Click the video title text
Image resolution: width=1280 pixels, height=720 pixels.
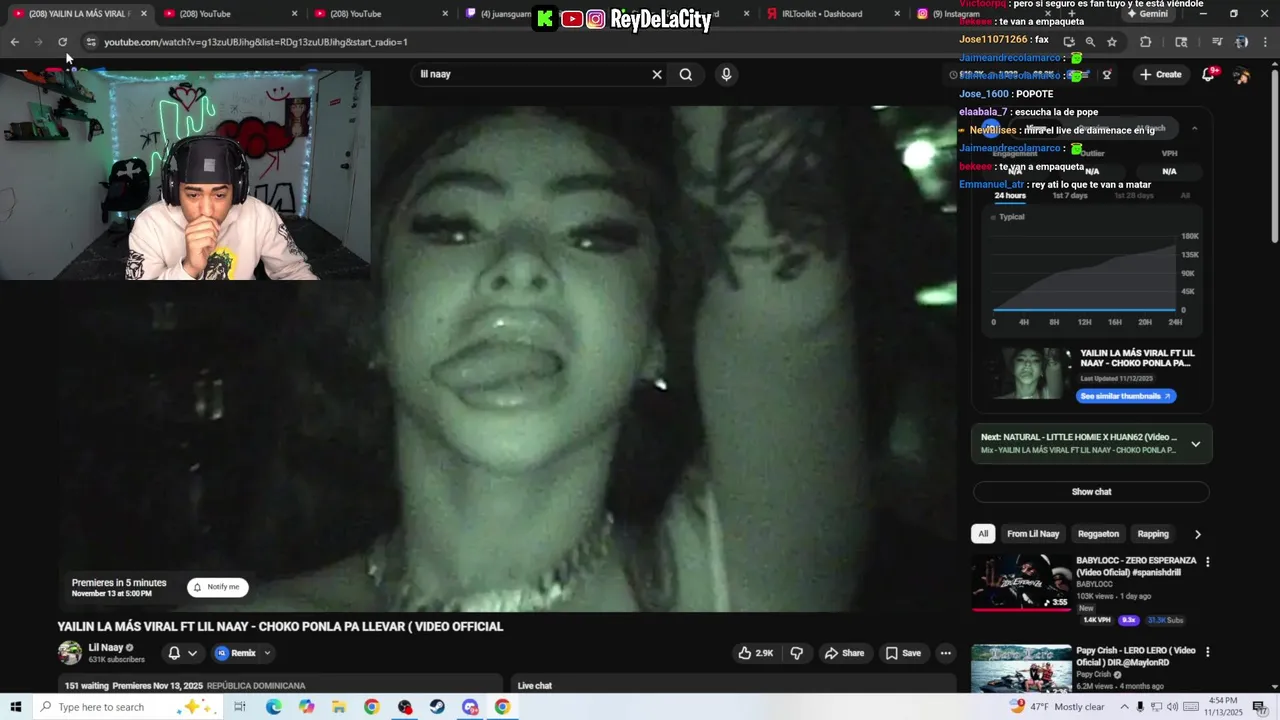[280, 627]
